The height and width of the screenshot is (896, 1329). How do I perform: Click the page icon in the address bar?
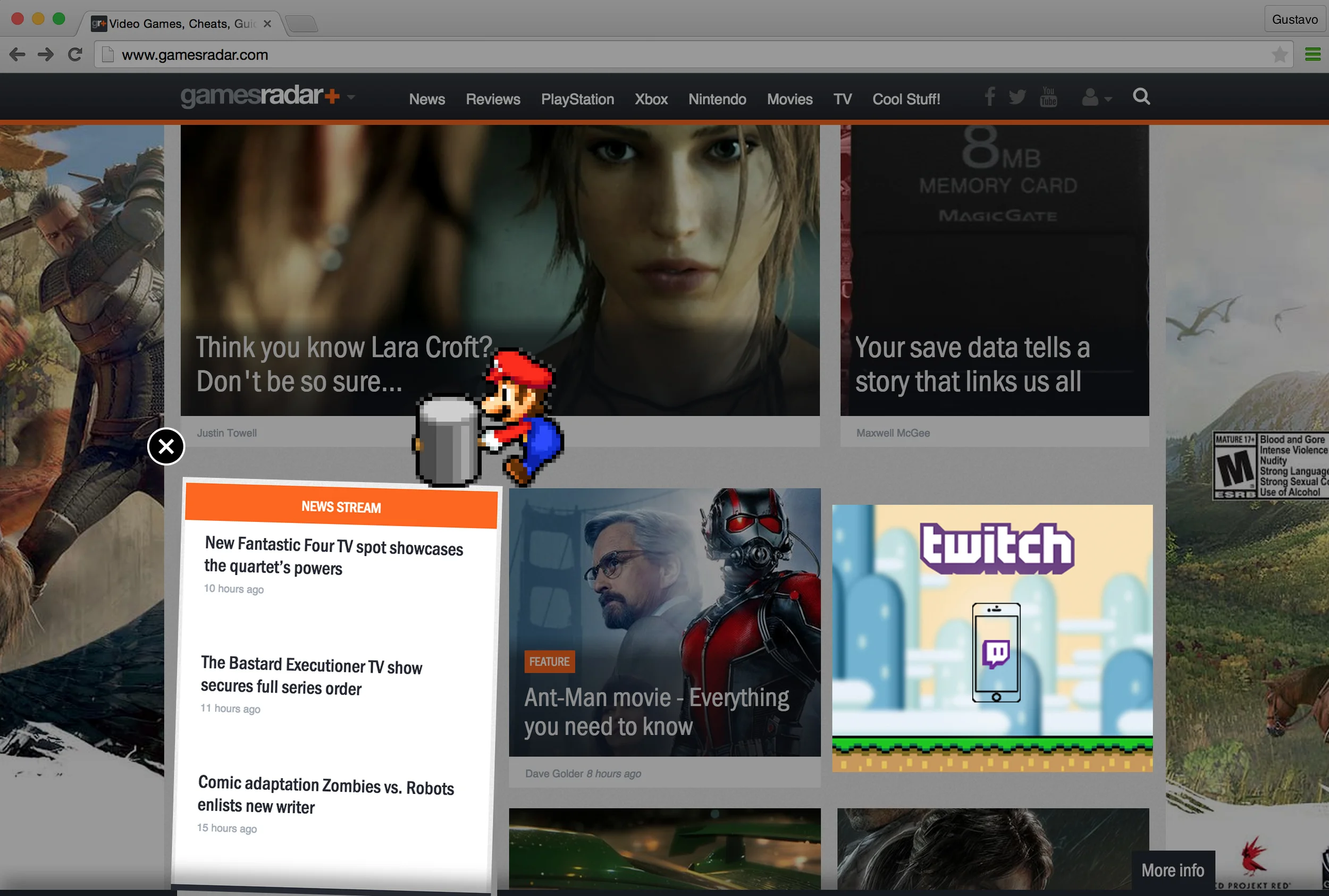point(107,55)
